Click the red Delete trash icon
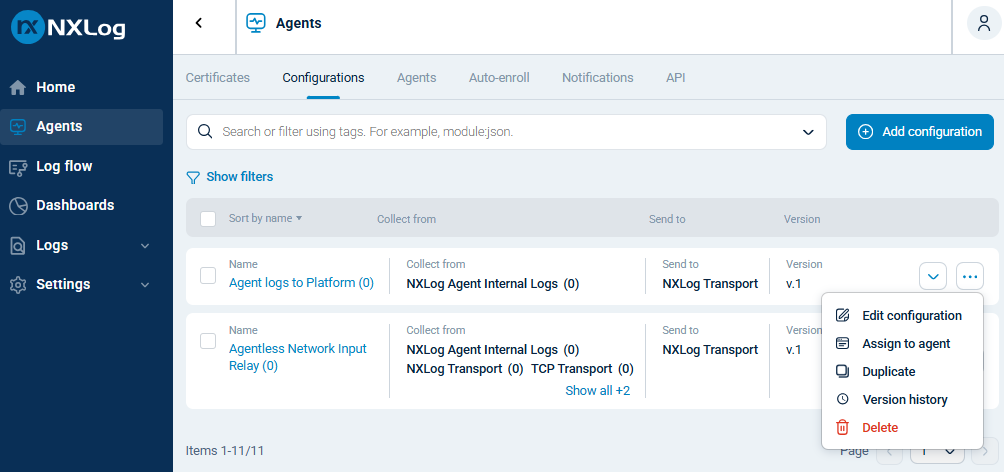 tap(843, 427)
